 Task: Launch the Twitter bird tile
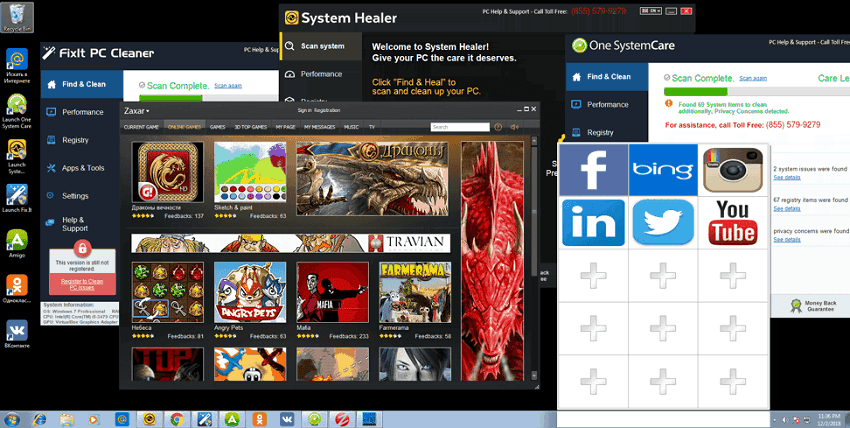[x=663, y=222]
